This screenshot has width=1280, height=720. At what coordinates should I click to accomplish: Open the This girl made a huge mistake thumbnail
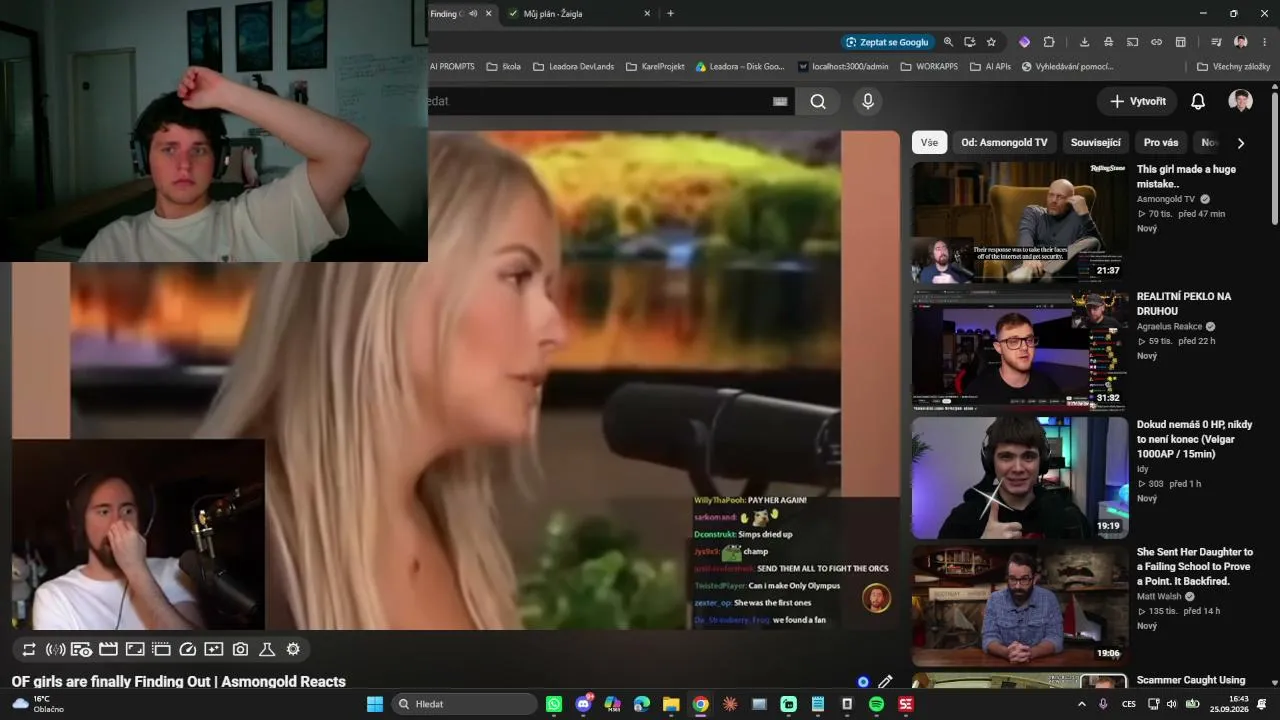click(x=1020, y=222)
